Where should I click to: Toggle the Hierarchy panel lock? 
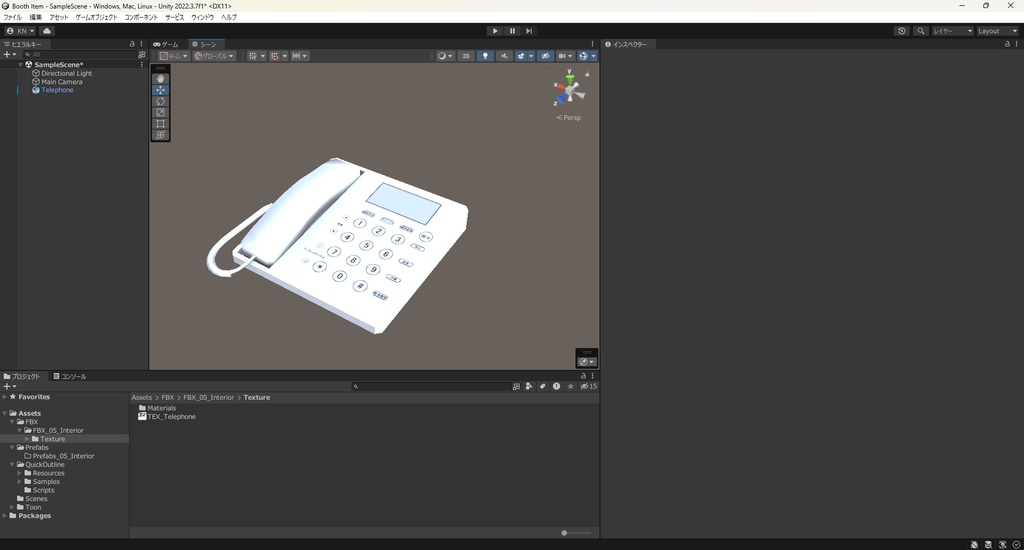pos(132,44)
